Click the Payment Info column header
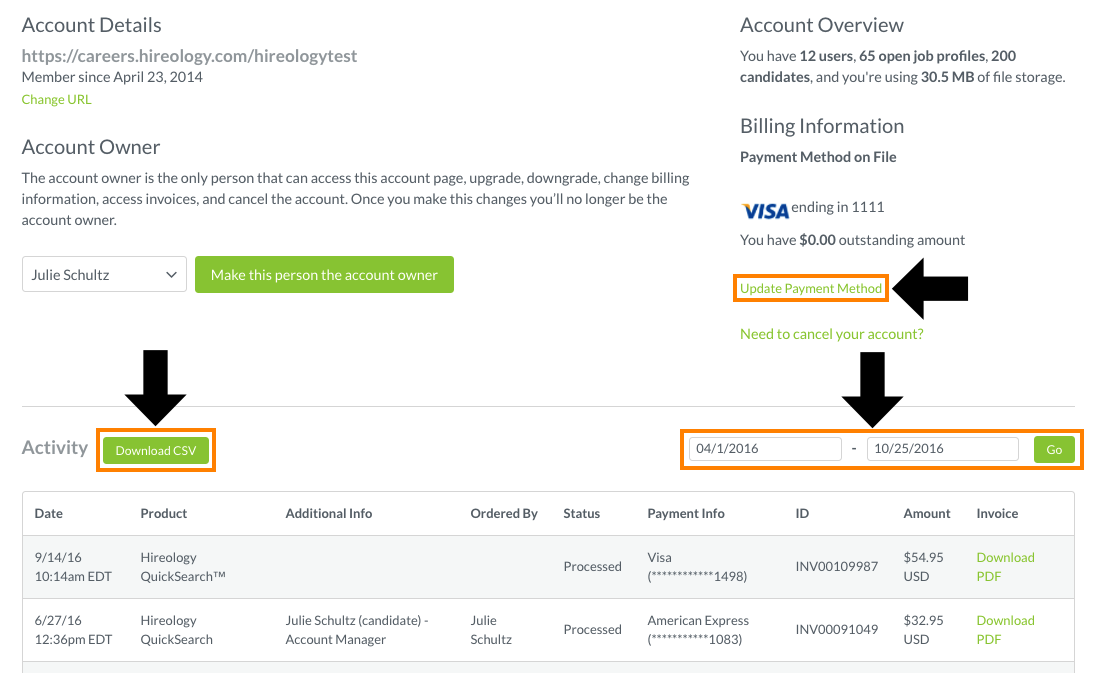This screenshot has height=673, width=1097. (686, 513)
